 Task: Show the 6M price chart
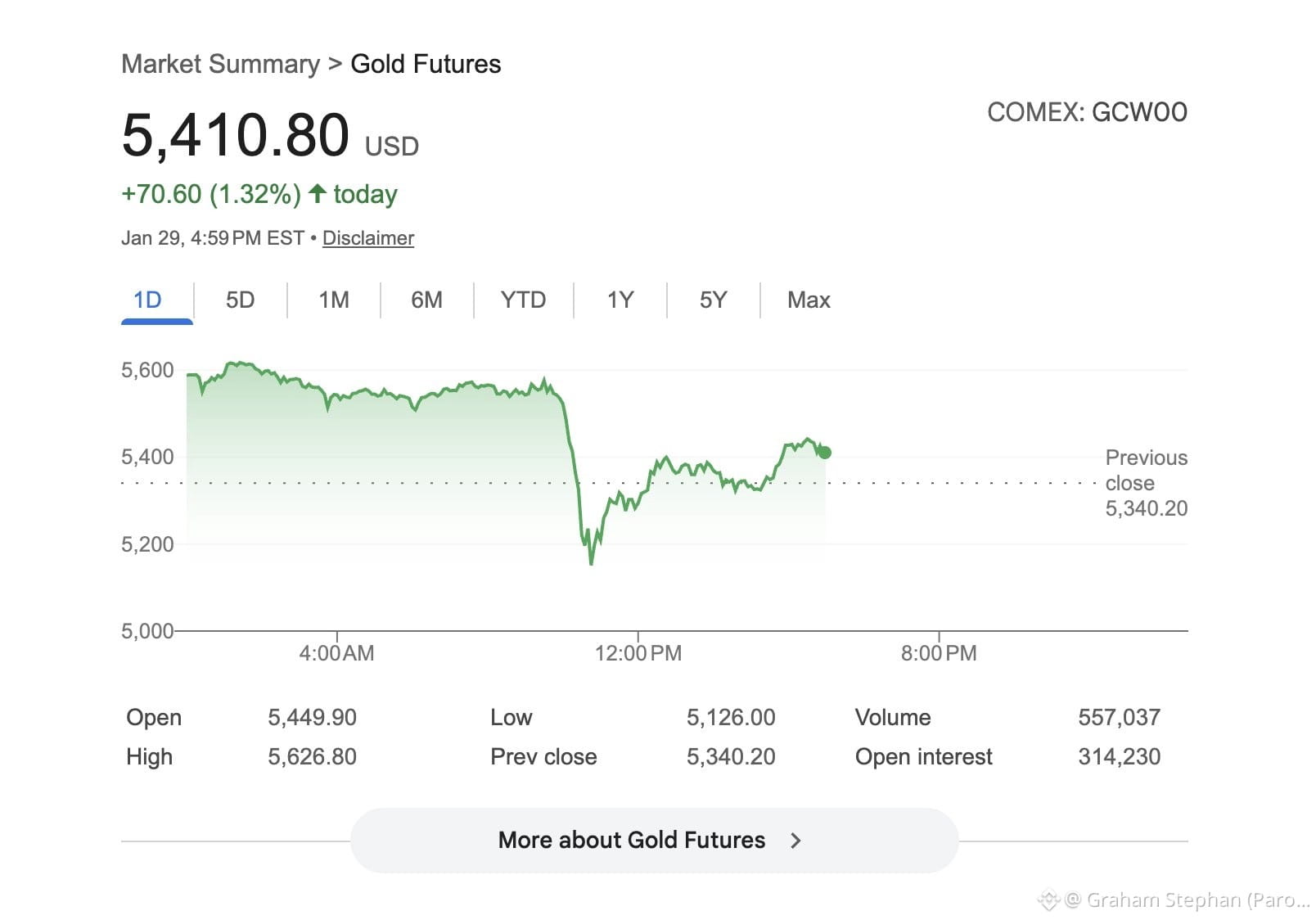(426, 300)
